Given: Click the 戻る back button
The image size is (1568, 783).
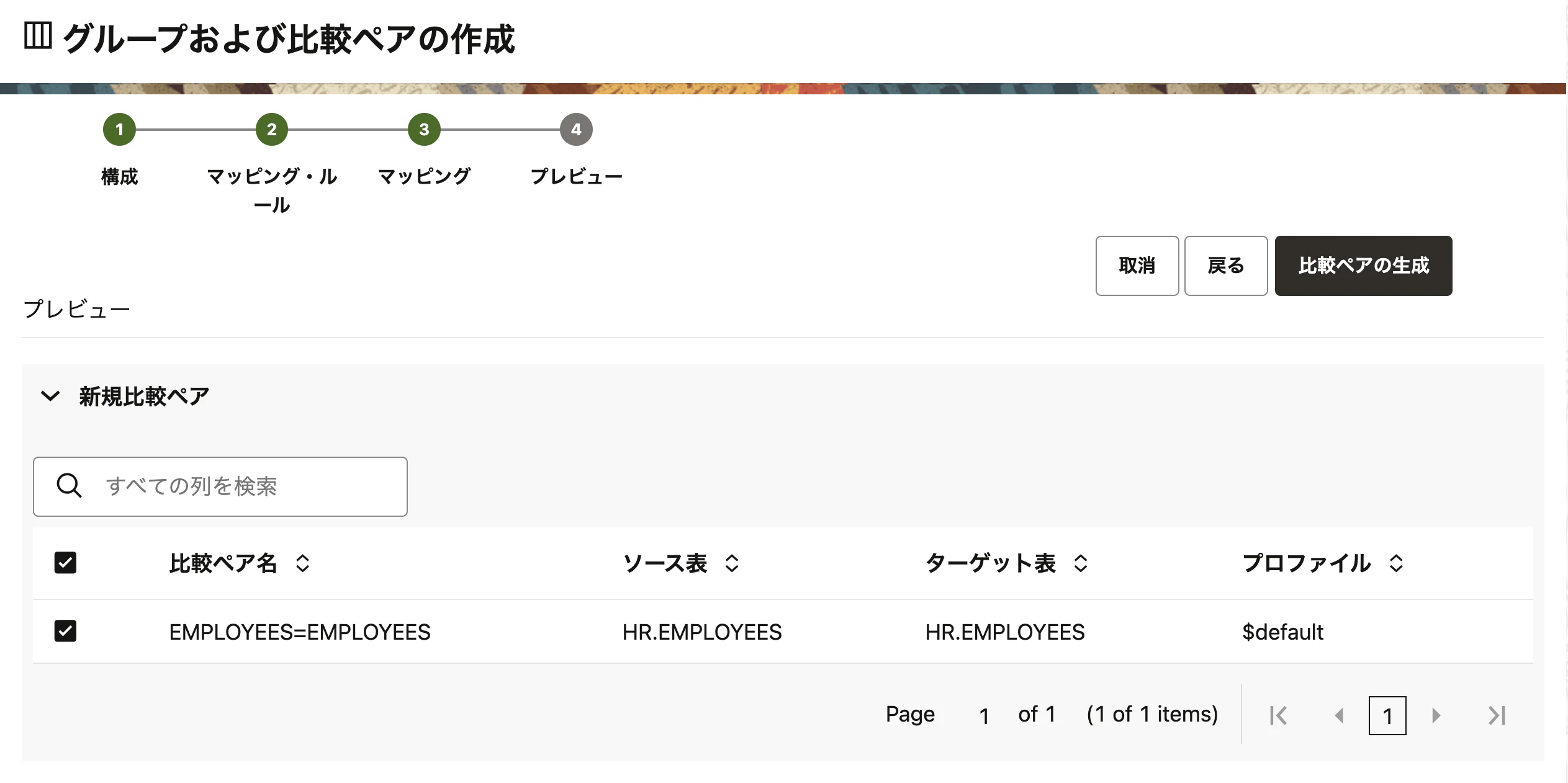Looking at the screenshot, I should [x=1225, y=266].
